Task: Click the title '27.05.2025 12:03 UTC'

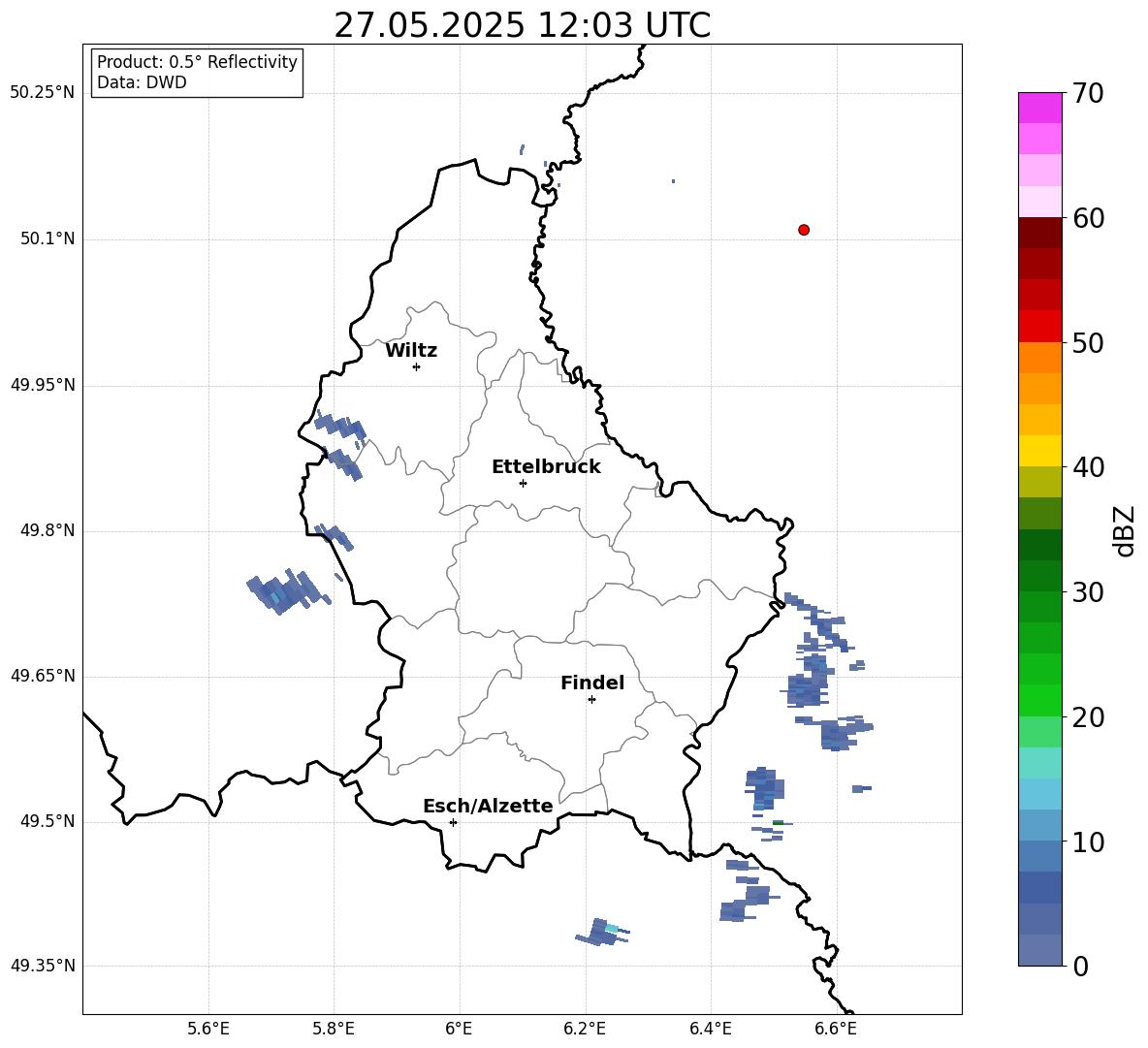Action: click(x=522, y=25)
